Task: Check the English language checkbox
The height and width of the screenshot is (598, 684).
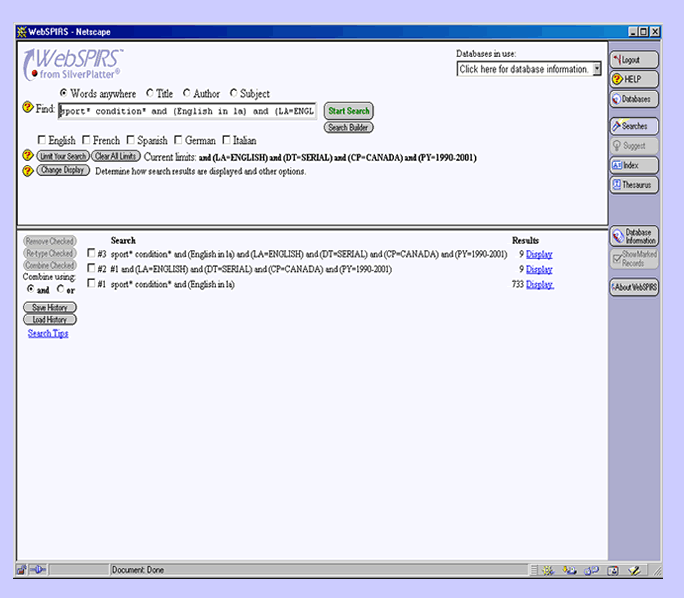Action: (x=42, y=140)
